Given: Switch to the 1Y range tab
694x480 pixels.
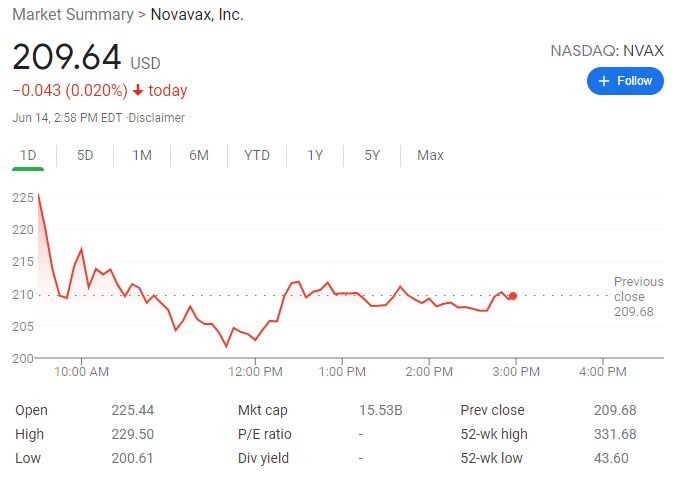Looking at the screenshot, I should click(x=315, y=155).
